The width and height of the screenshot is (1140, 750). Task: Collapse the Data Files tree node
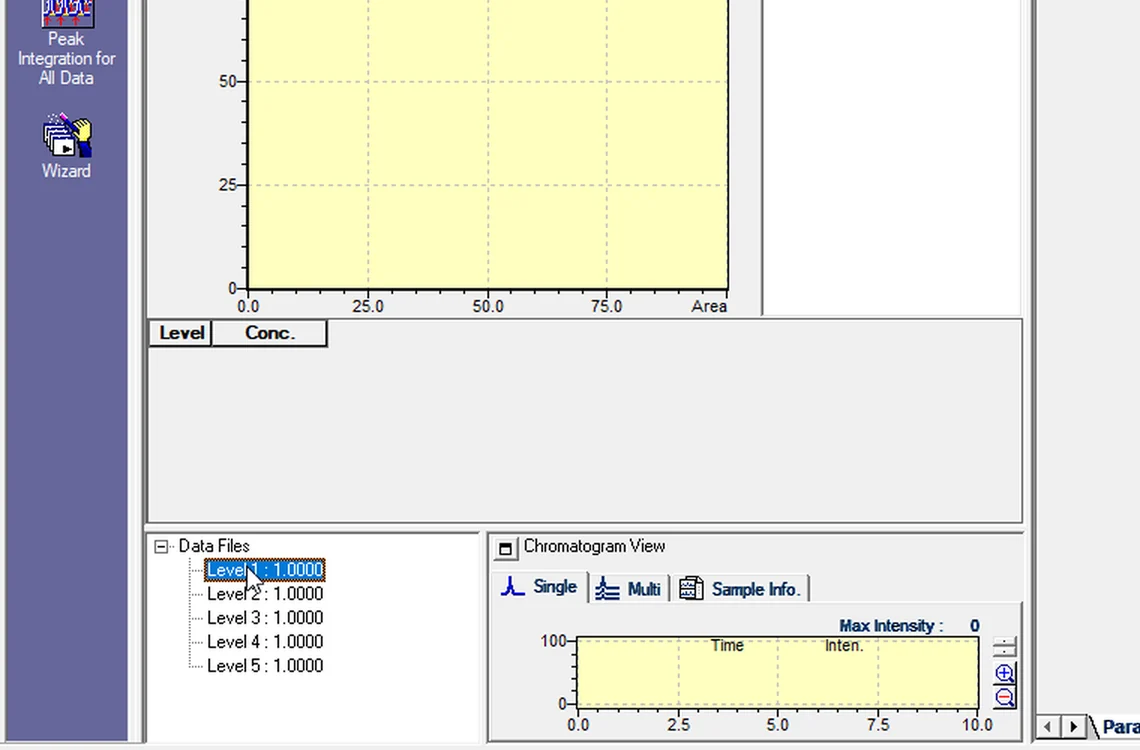click(x=161, y=547)
